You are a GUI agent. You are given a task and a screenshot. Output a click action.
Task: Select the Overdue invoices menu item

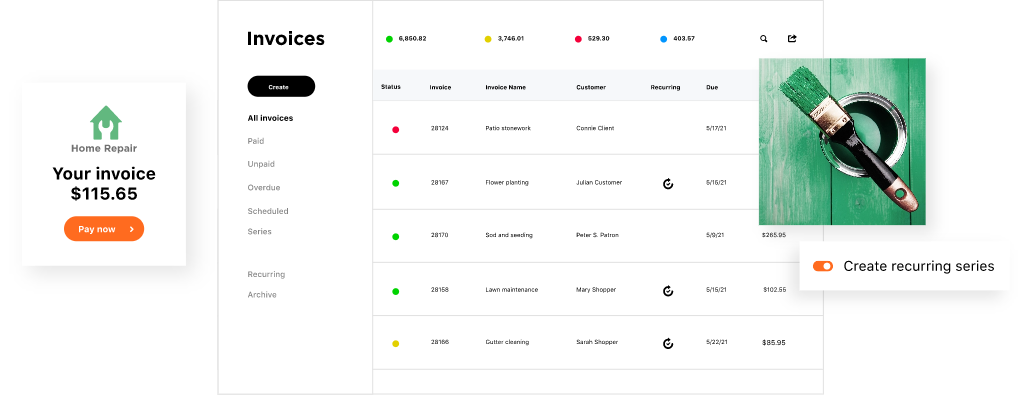pyautogui.click(x=263, y=188)
